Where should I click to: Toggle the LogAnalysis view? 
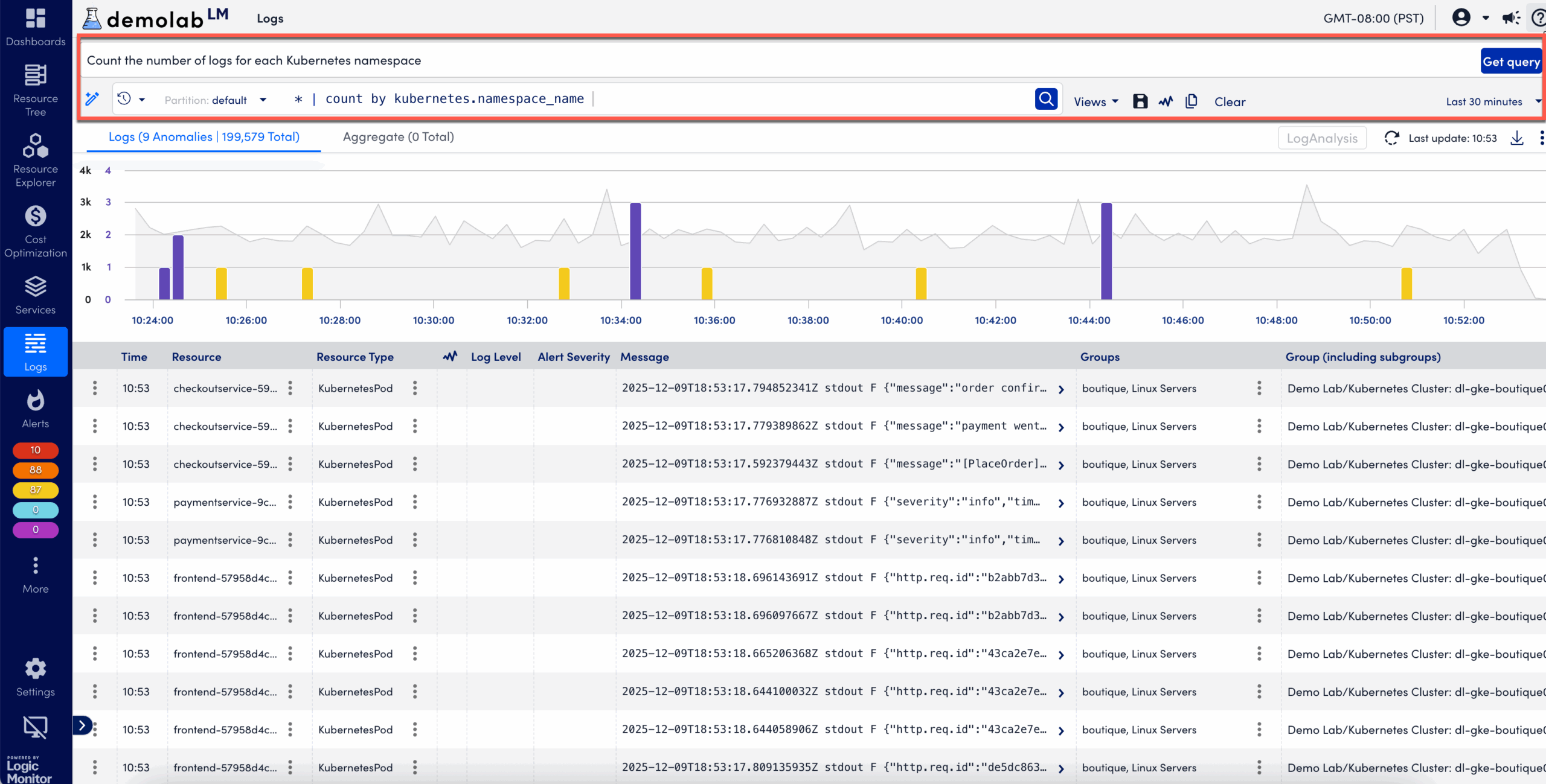(x=1322, y=138)
